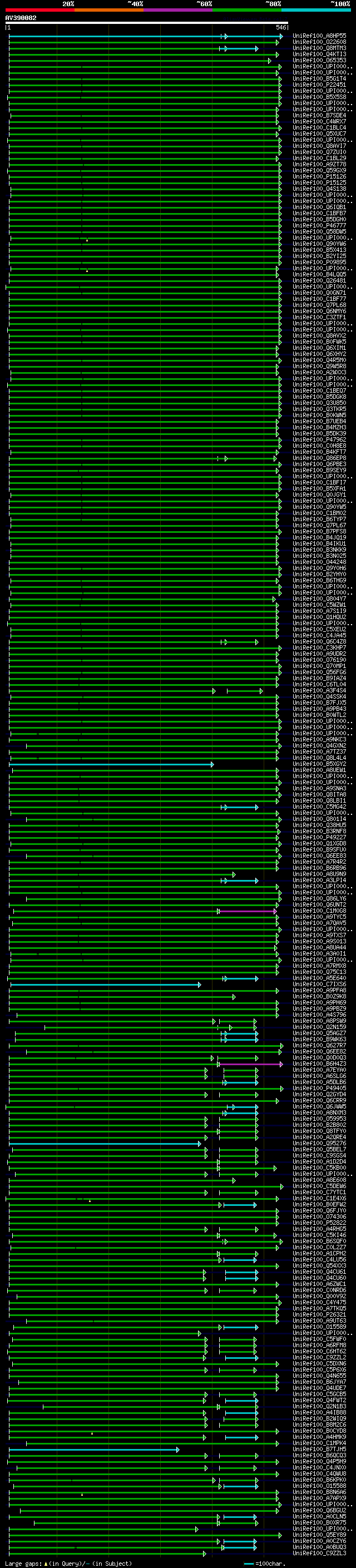Select the UniRef100_C1BL29 label
356x1568 pixels.
coord(319,159)
